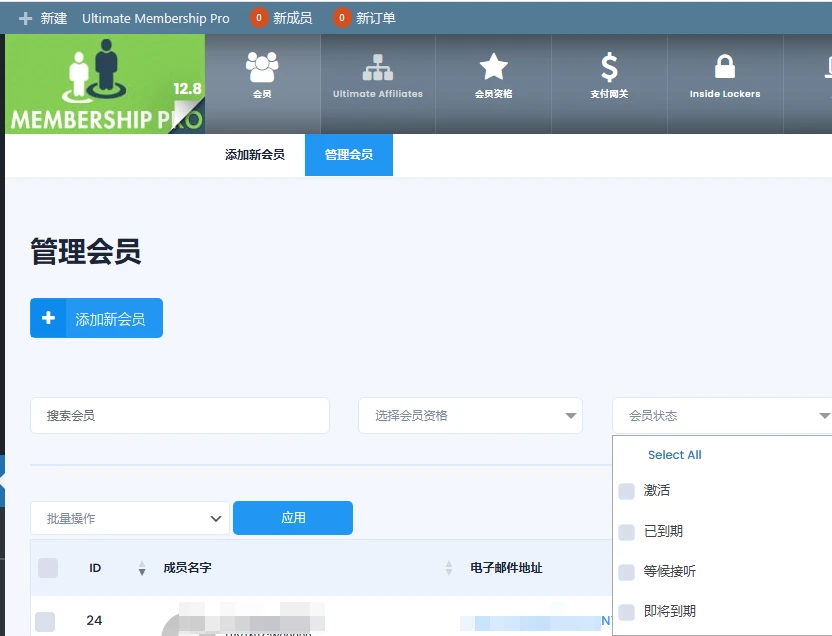The height and width of the screenshot is (636, 832).
Task: Click the 新建 plus icon
Action: click(x=25, y=16)
